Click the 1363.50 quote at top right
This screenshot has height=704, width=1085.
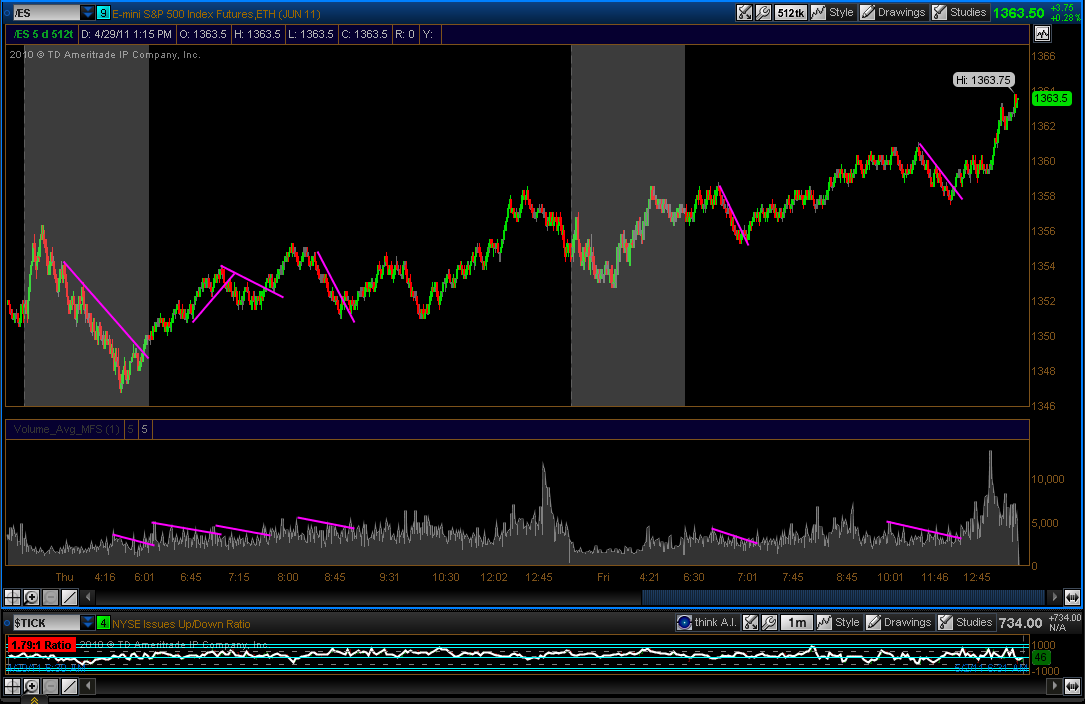pyautogui.click(x=1019, y=13)
